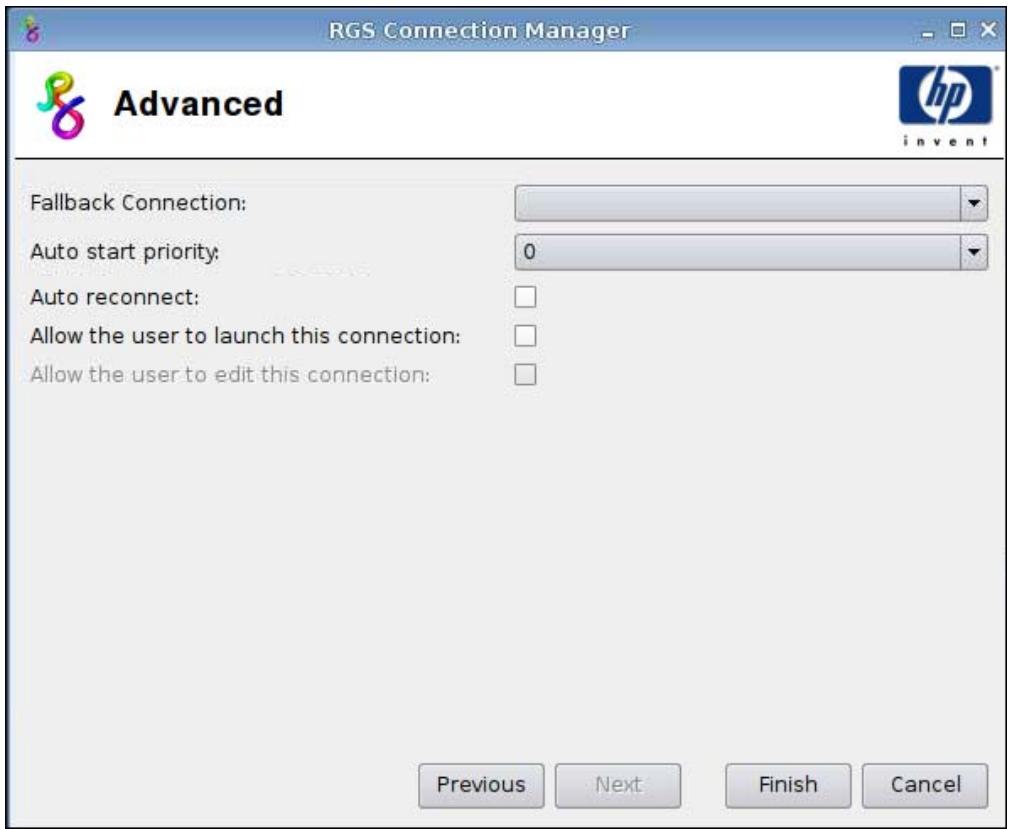Check Allow the user to edit this connection
1009x829 pixels.
click(x=525, y=375)
